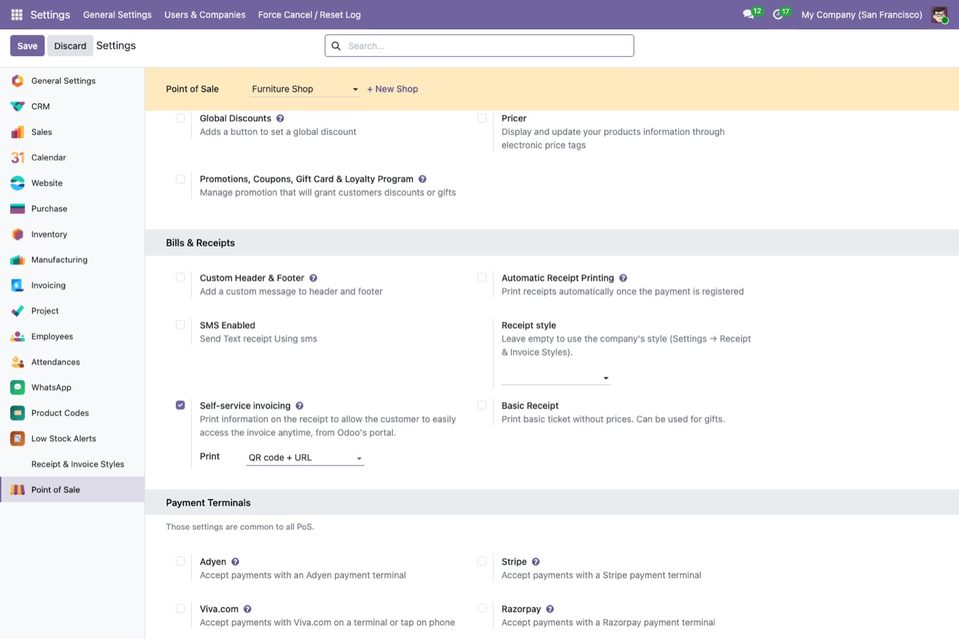This screenshot has width=959, height=639.
Task: Click help icon beside Self-service invoicing
Action: click(300, 406)
